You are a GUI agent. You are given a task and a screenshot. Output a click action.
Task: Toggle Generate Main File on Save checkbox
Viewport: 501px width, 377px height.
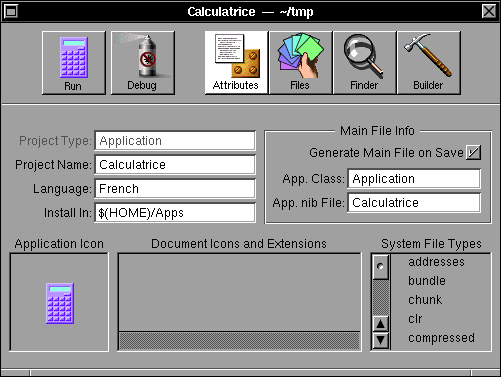coord(473,153)
